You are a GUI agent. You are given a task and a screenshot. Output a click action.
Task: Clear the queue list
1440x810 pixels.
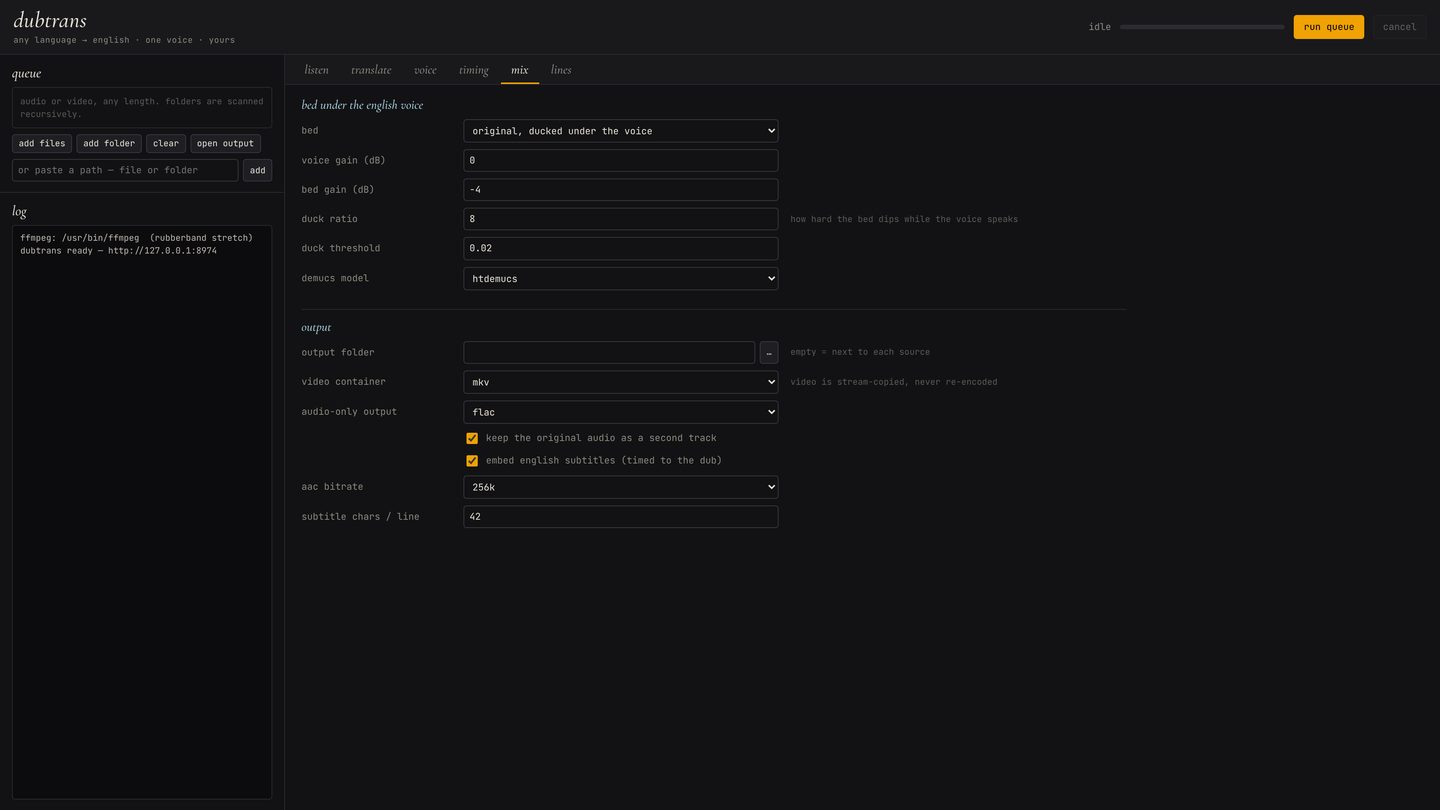click(166, 144)
